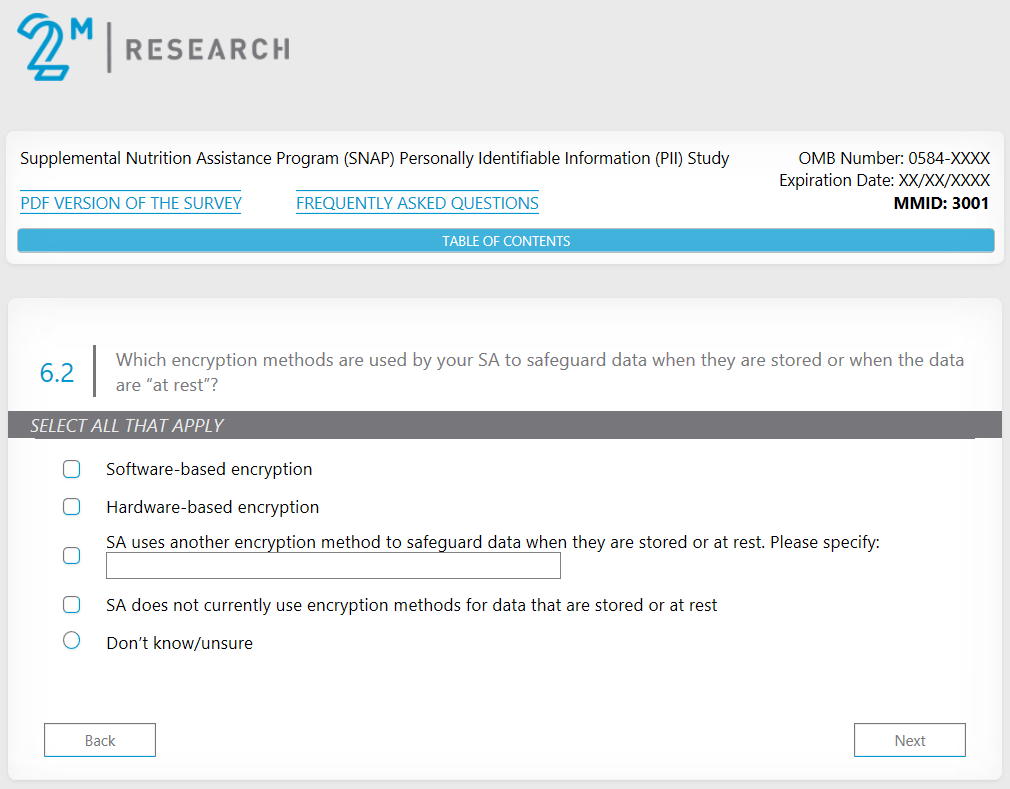Click the 'Don't know/unsure' label text
This screenshot has height=789, width=1010.
(x=180, y=643)
